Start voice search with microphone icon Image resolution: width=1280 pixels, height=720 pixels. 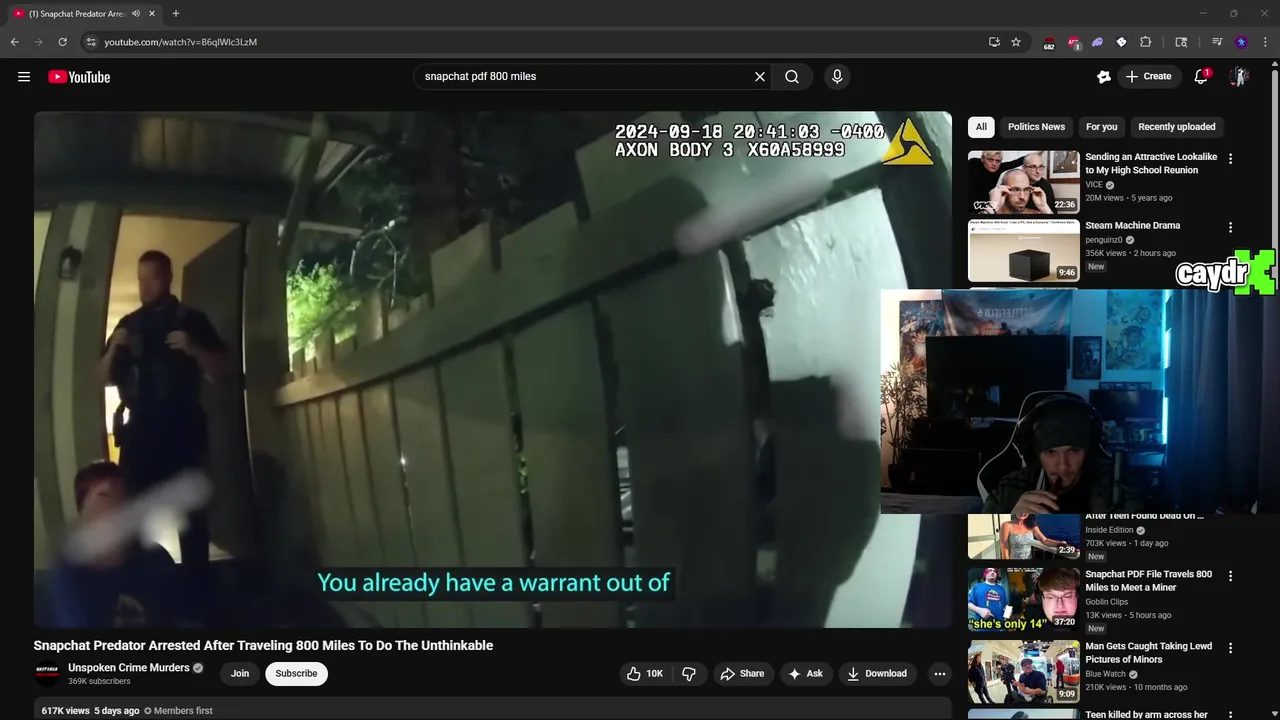click(837, 77)
